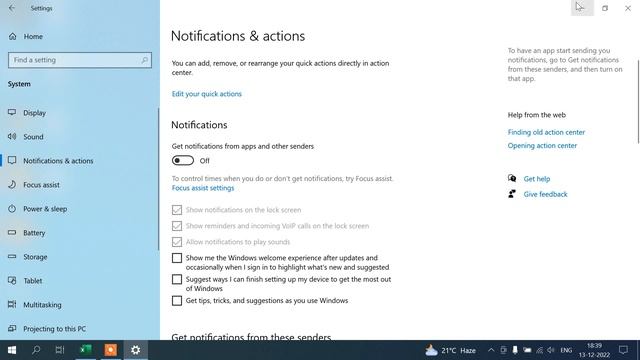
Task: Switch to Excel in the taskbar
Action: click(86, 350)
